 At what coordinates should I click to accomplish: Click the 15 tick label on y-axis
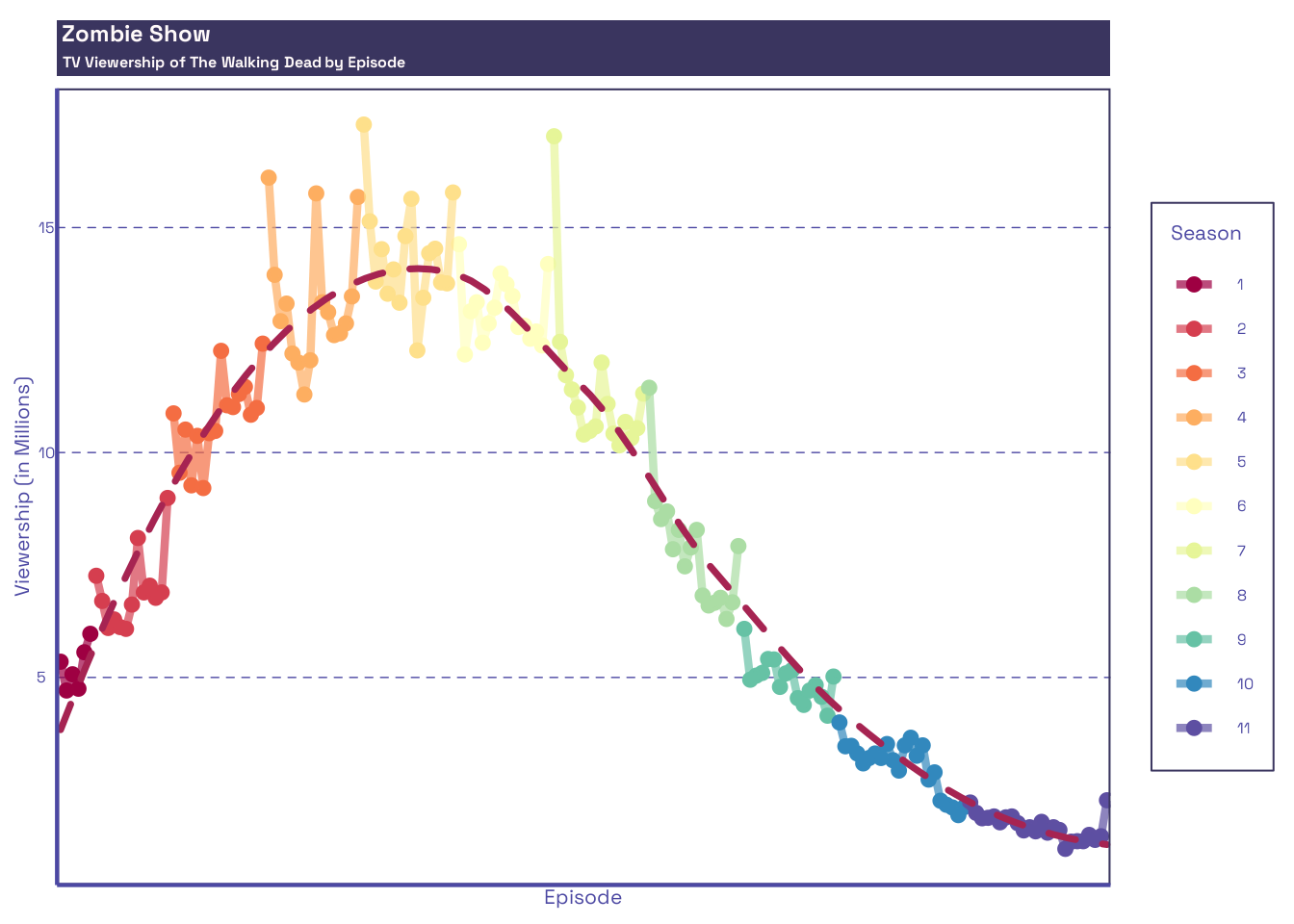(x=43, y=228)
